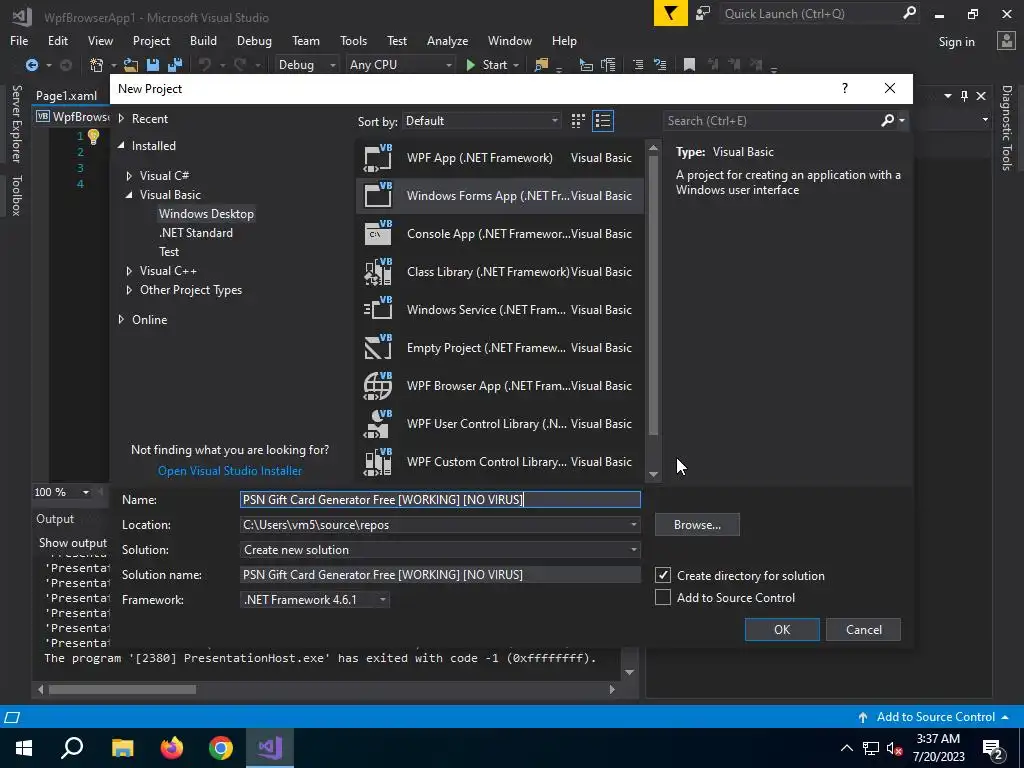Open the Location path dropdown

pyautogui.click(x=633, y=524)
